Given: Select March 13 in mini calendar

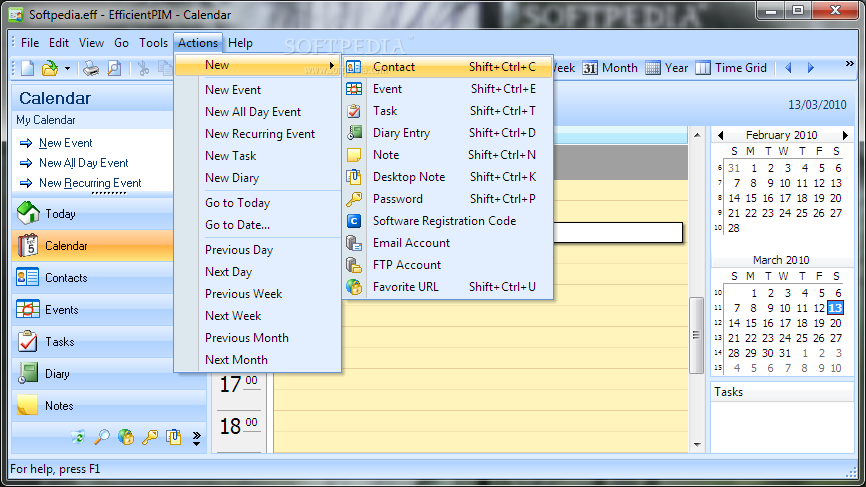Looking at the screenshot, I should click(x=835, y=308).
